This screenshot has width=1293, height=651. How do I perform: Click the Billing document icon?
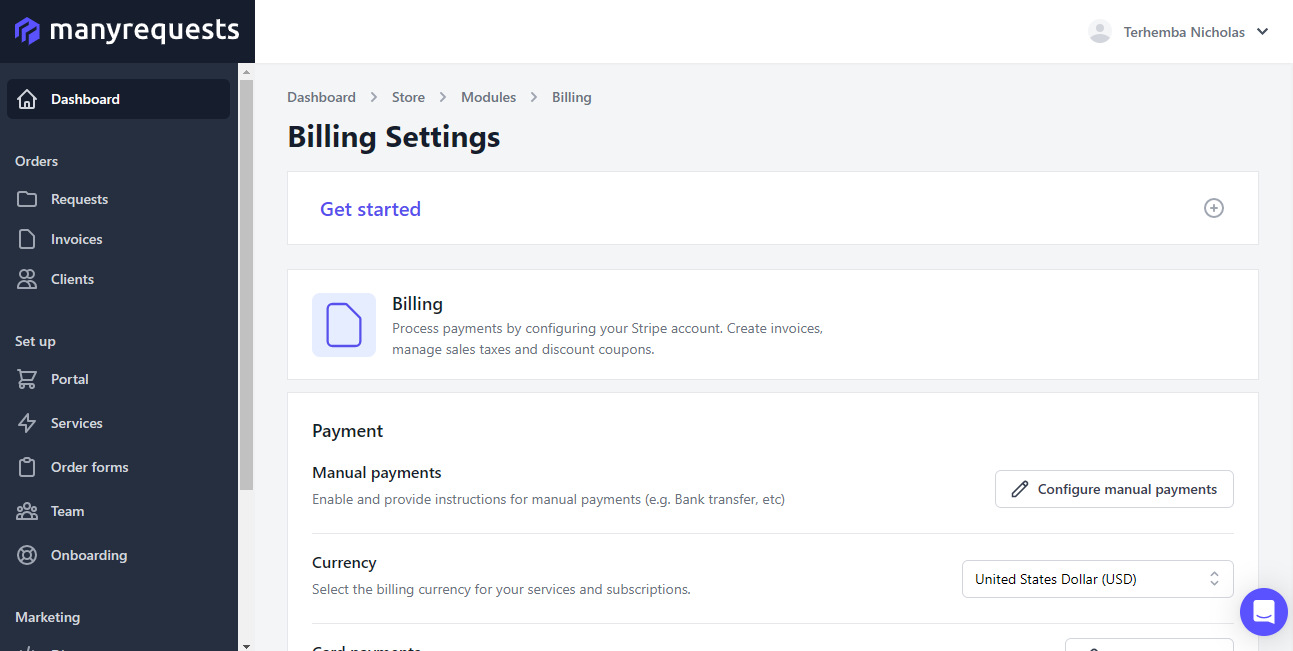tap(344, 325)
